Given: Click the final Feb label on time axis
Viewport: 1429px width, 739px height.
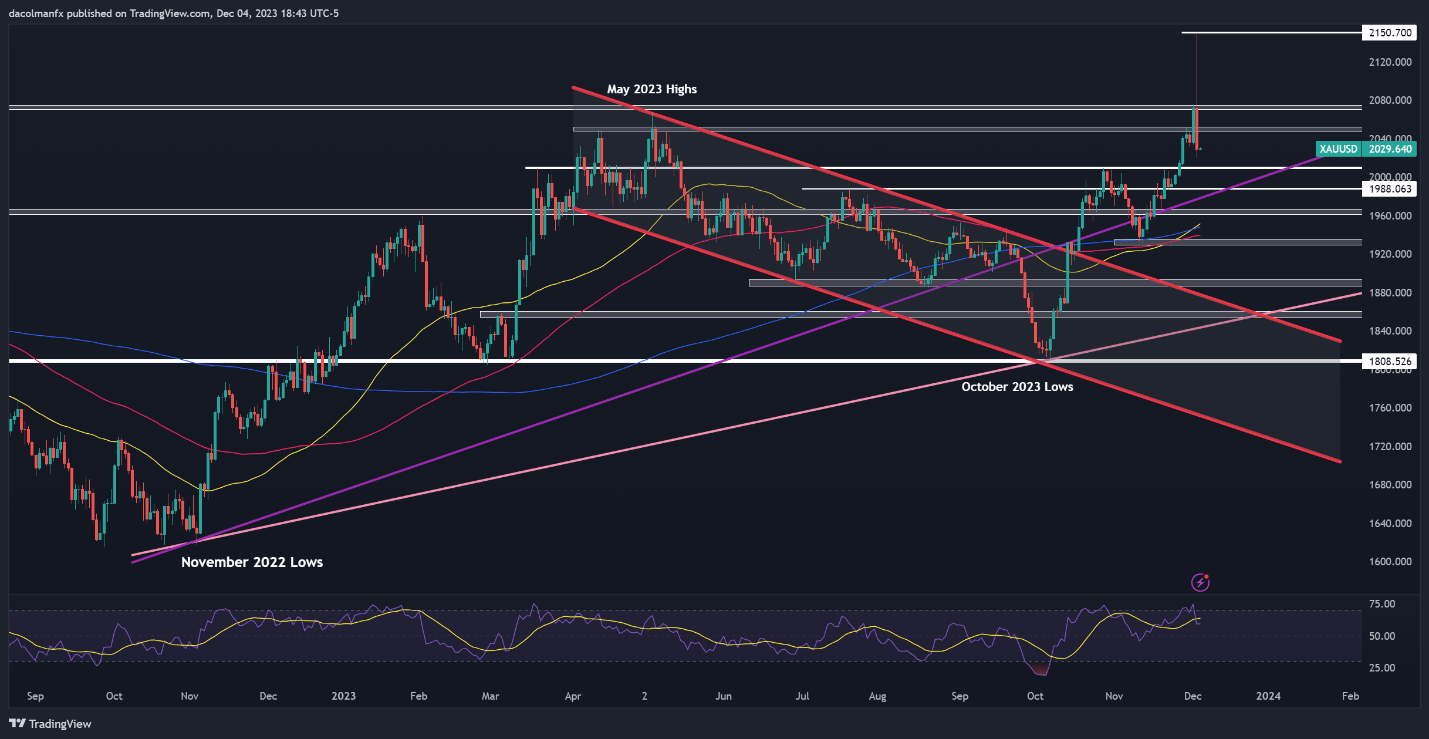Looking at the screenshot, I should coord(1350,695).
